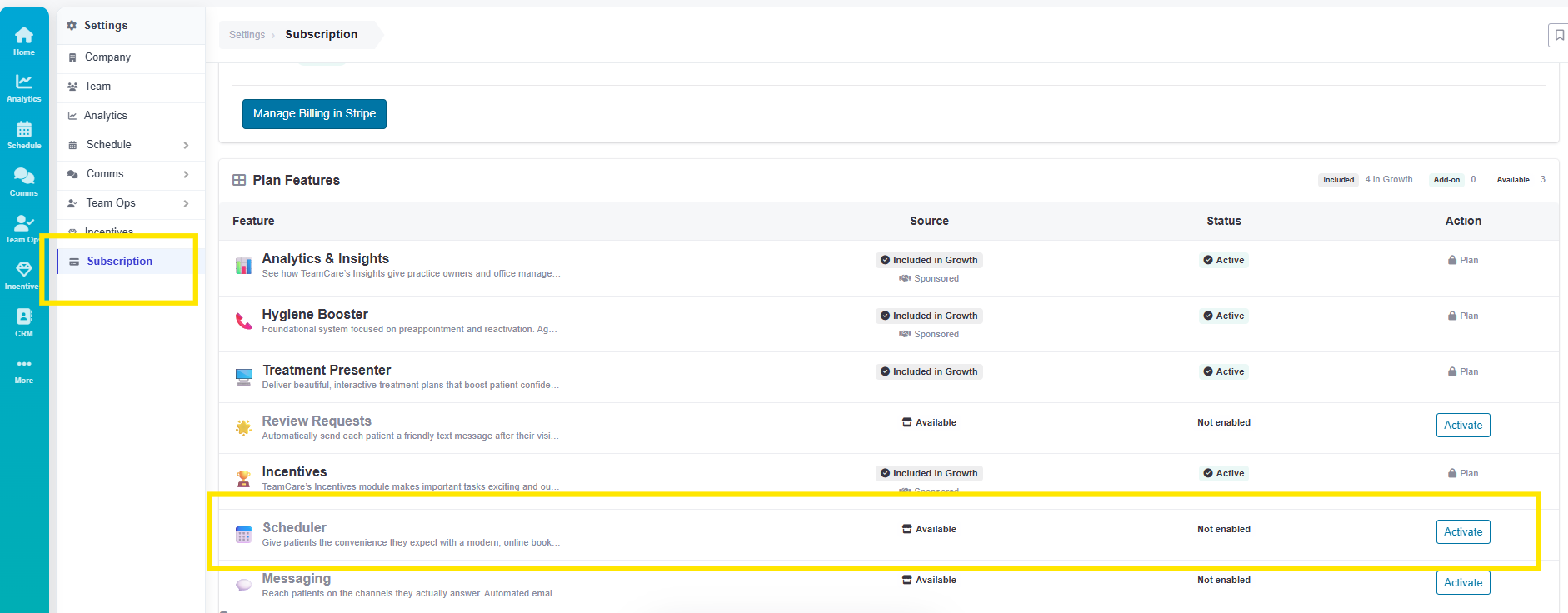Click the Available badge for Scheduler
The image size is (1568, 613).
(929, 529)
